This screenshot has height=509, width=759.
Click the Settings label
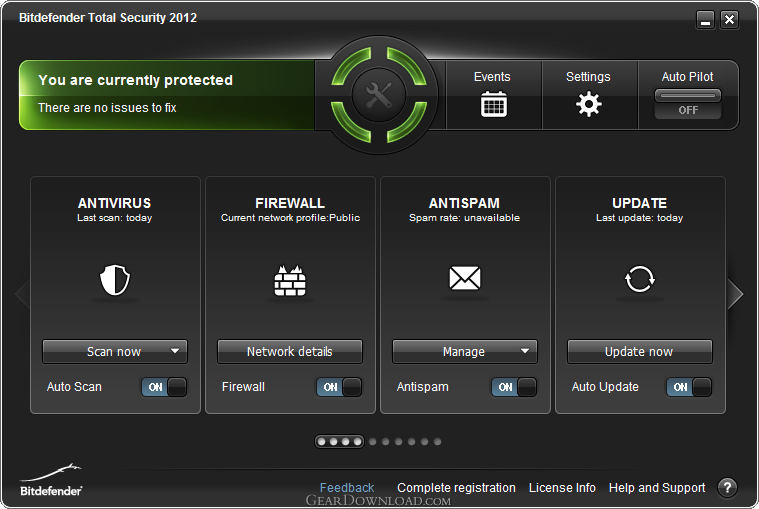(x=588, y=77)
